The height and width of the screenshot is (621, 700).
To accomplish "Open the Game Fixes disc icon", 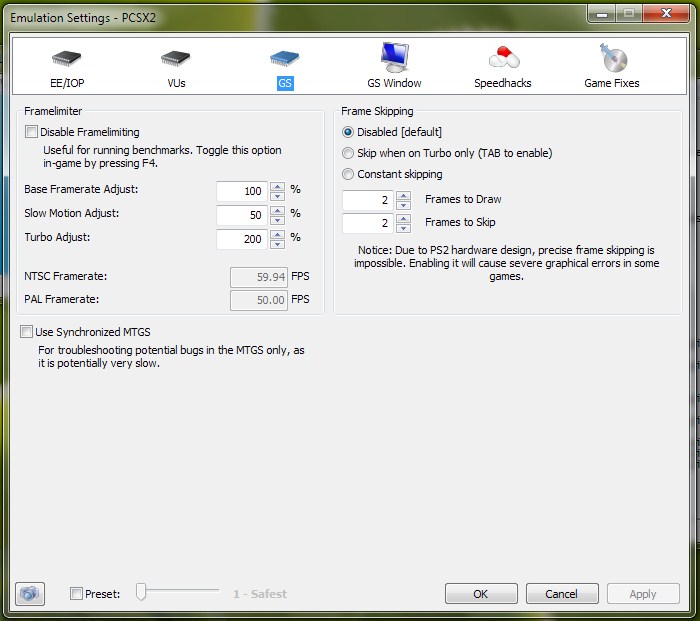I will coord(613,58).
